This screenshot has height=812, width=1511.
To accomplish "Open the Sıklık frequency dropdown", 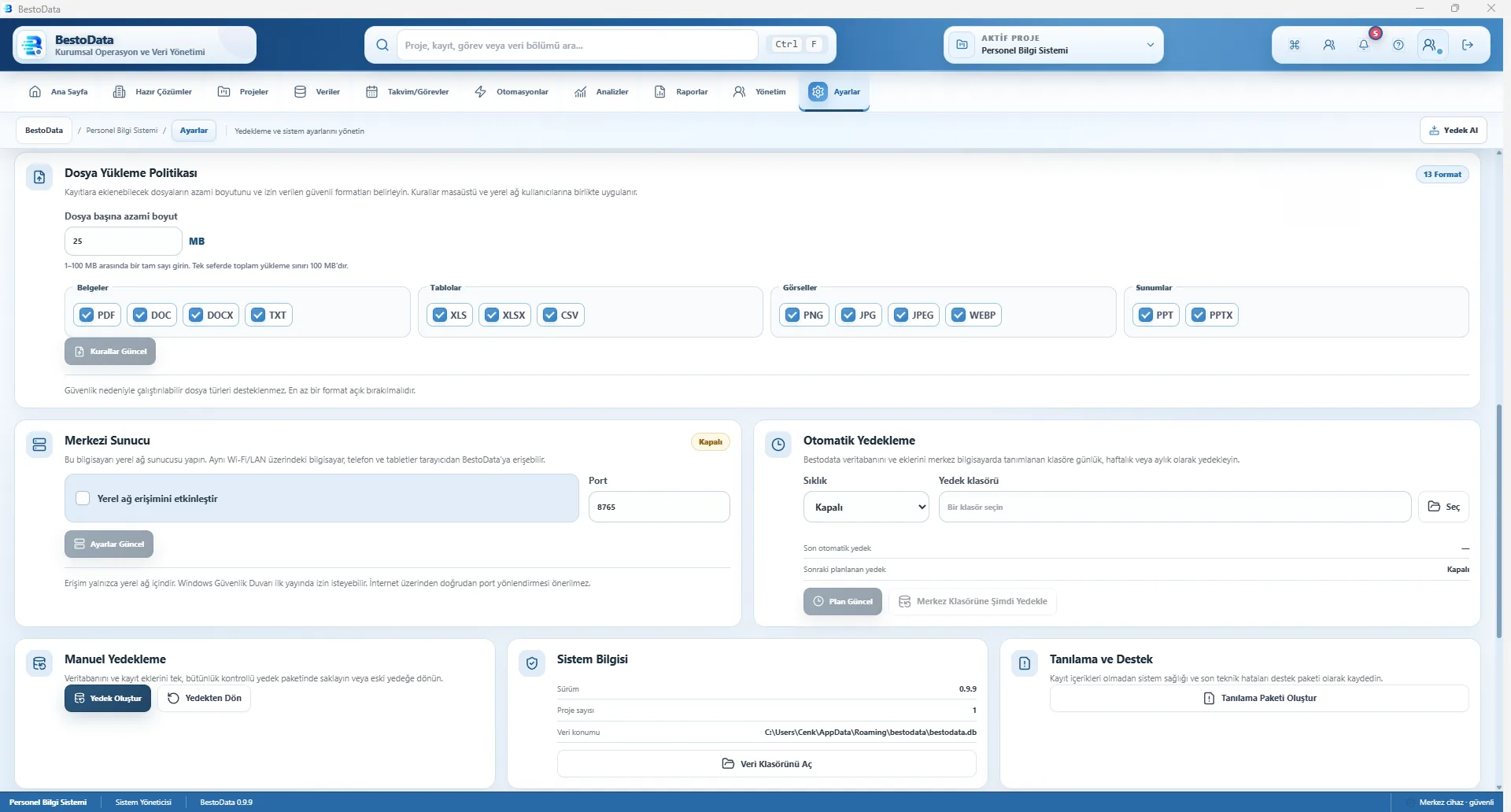I will pyautogui.click(x=866, y=507).
